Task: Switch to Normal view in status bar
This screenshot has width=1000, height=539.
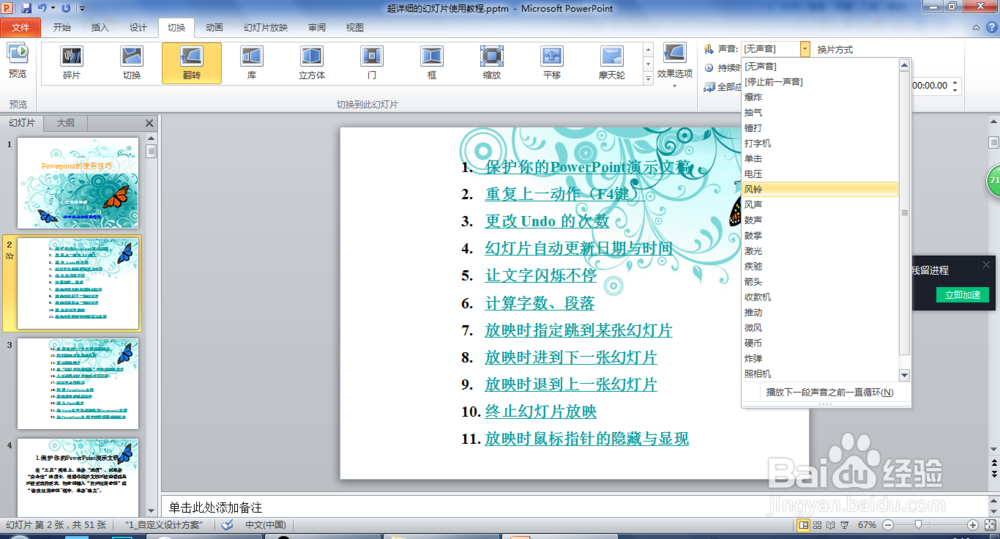Action: pos(804,525)
